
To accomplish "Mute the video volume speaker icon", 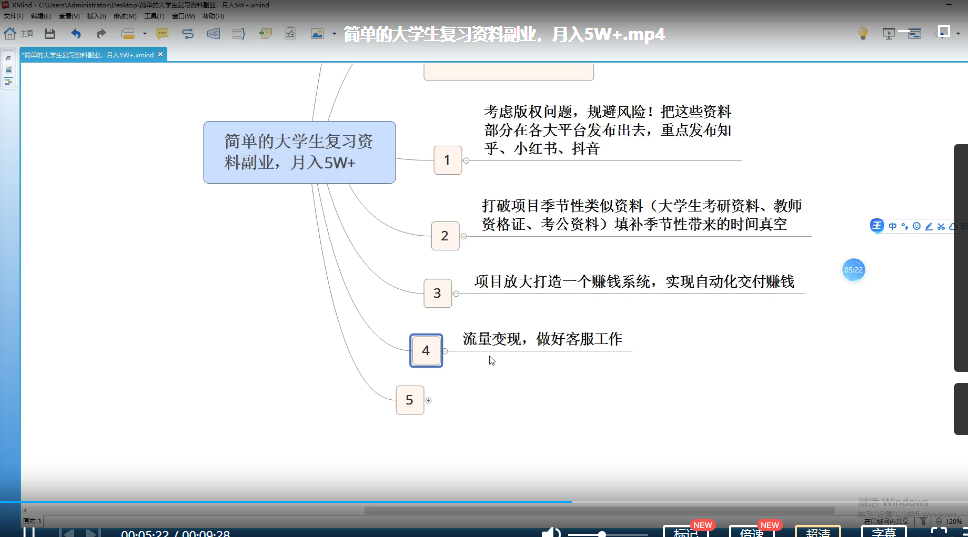I will point(551,532).
